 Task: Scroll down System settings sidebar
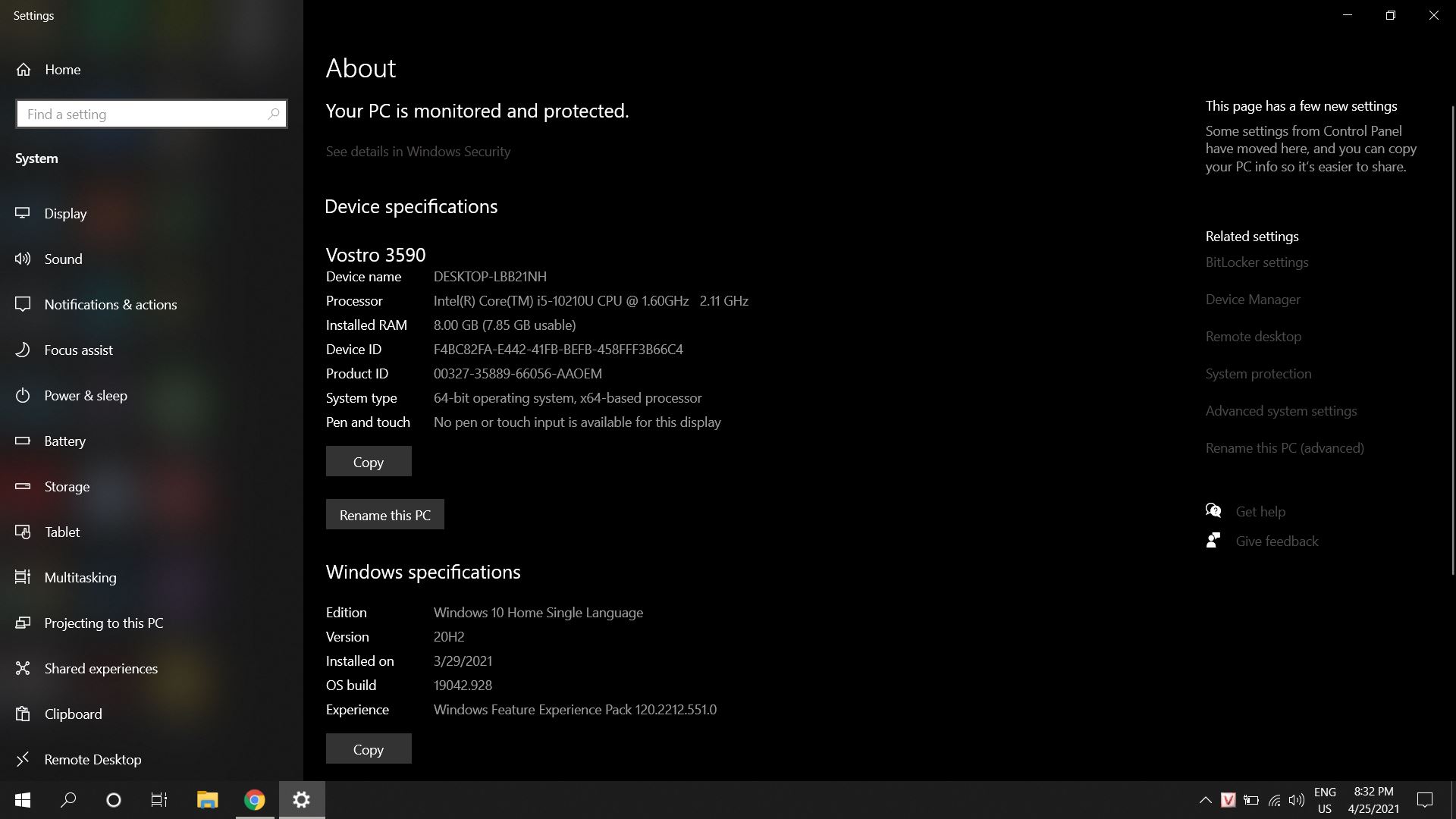tap(150, 775)
